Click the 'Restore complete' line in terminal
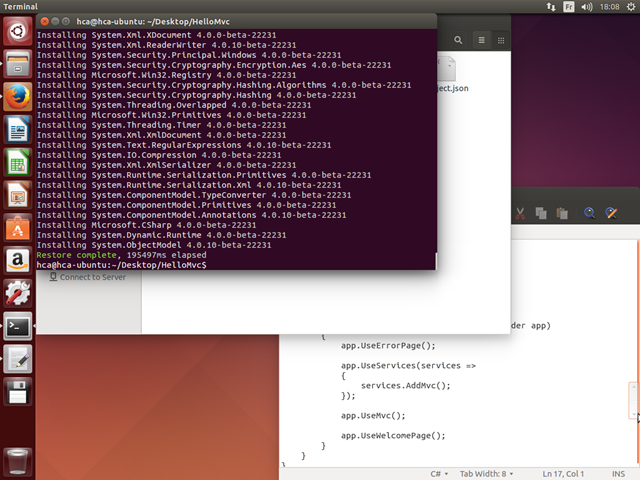Image resolution: width=640 pixels, height=480 pixels. pyautogui.click(x=121, y=255)
